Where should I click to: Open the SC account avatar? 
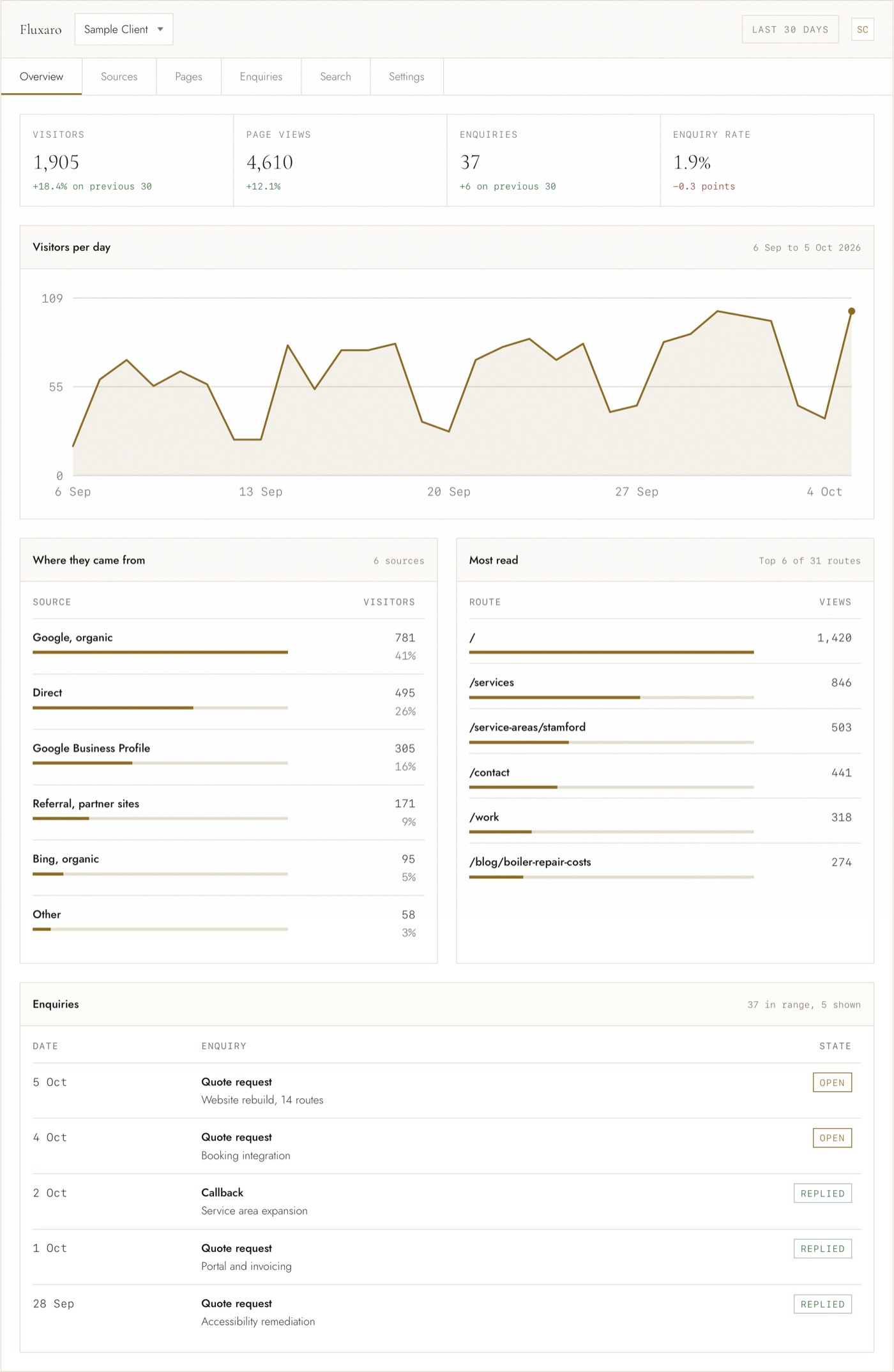[x=862, y=29]
